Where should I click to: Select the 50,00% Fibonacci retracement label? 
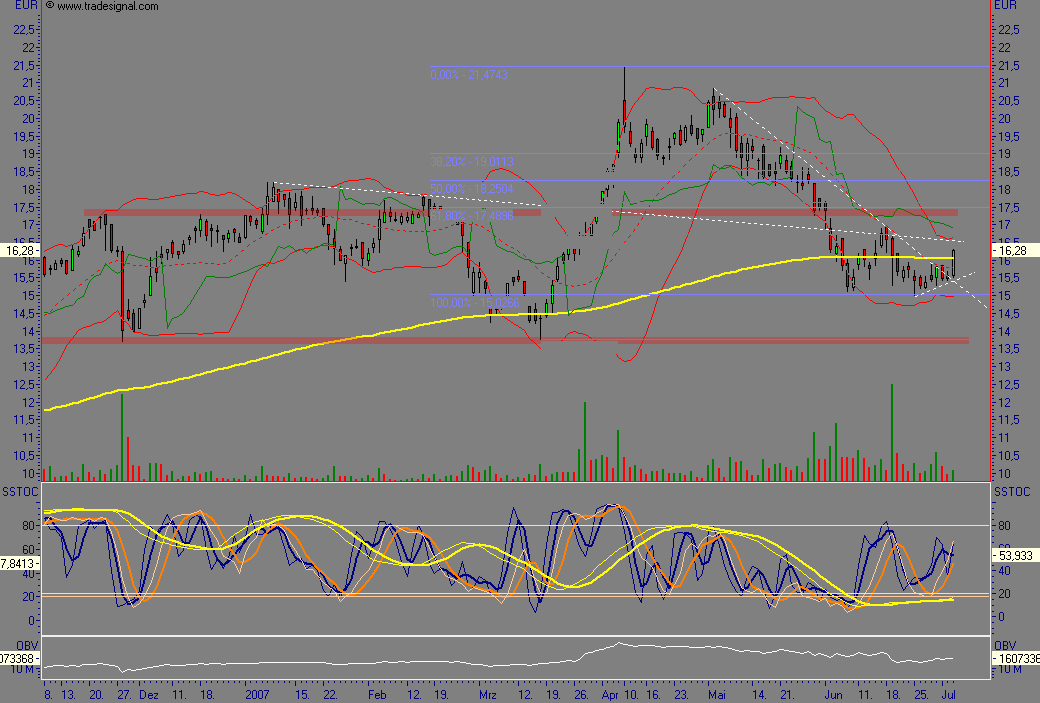pos(471,188)
